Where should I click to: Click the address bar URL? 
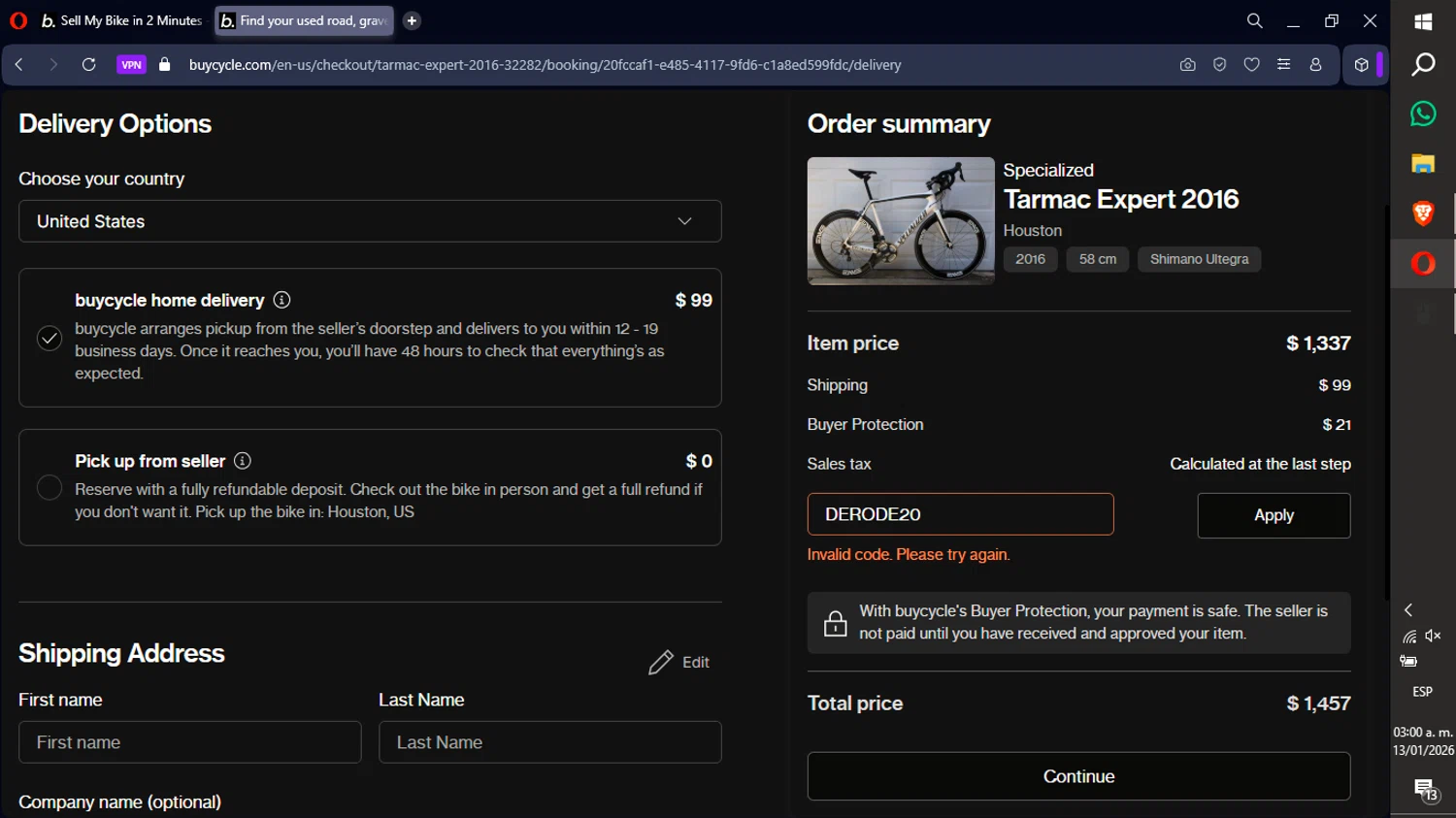(545, 65)
